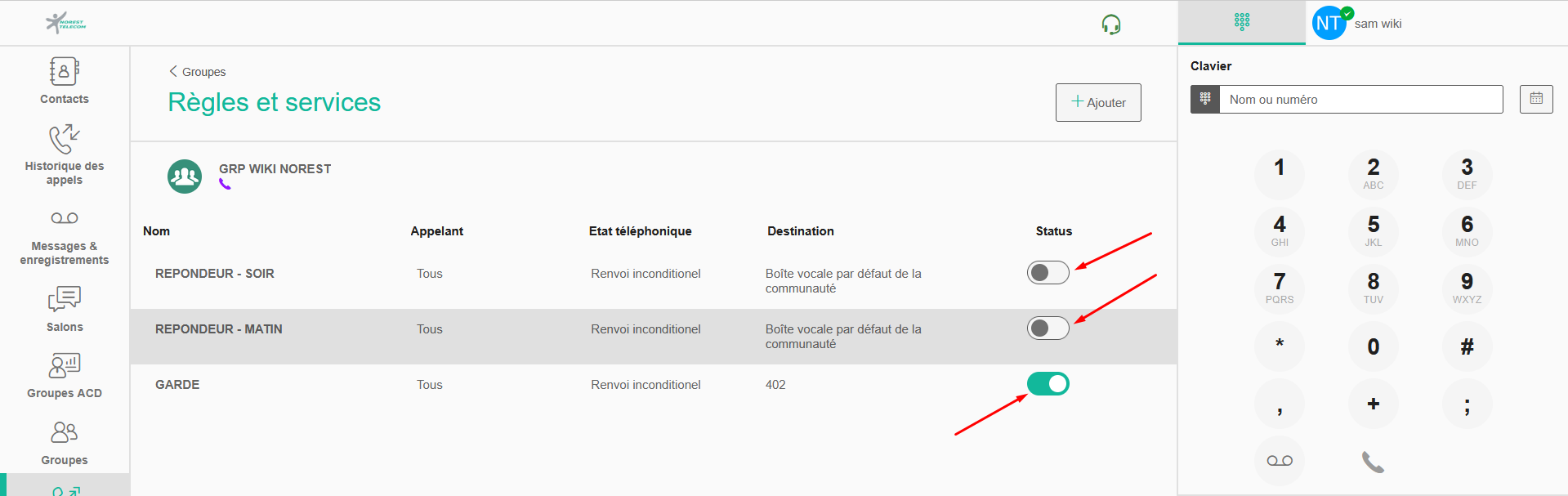The image size is (1568, 496).
Task: Open the GARDE rule
Action: [x=177, y=385]
